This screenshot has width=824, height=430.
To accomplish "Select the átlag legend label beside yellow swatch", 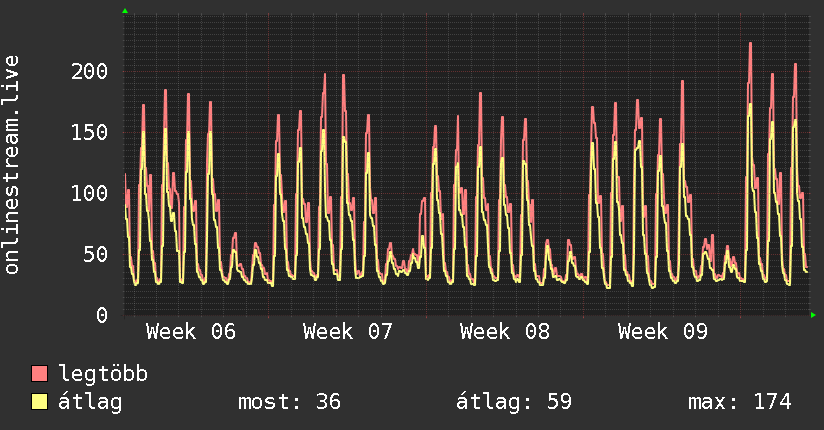I will [x=90, y=402].
